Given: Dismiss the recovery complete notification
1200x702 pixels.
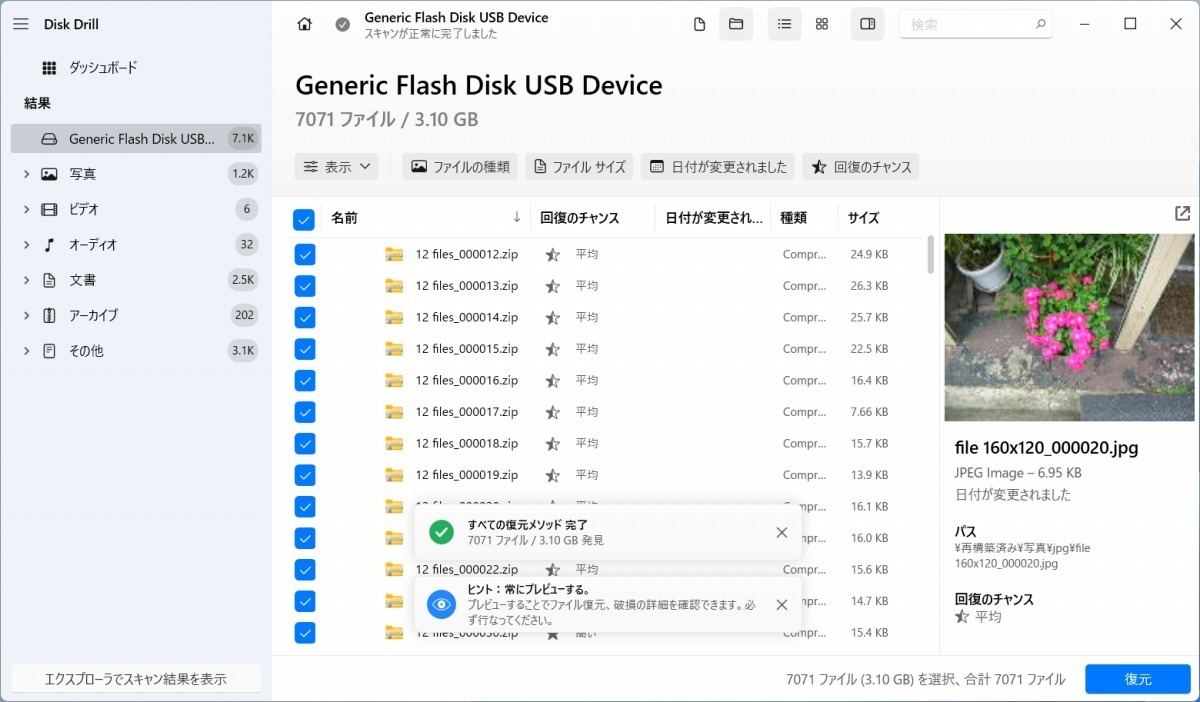Looking at the screenshot, I should click(782, 532).
